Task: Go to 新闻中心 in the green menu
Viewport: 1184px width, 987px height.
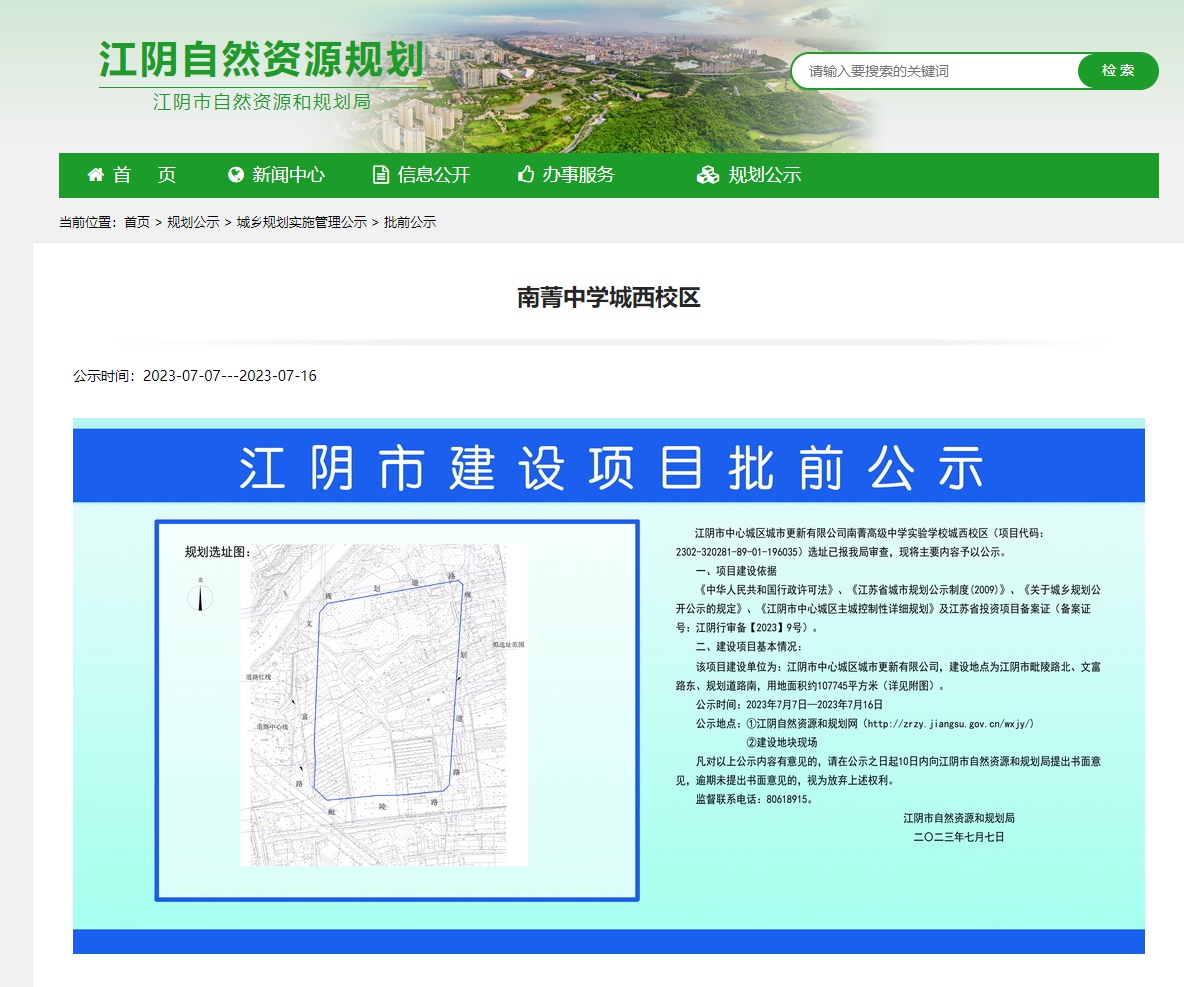Action: pyautogui.click(x=288, y=175)
